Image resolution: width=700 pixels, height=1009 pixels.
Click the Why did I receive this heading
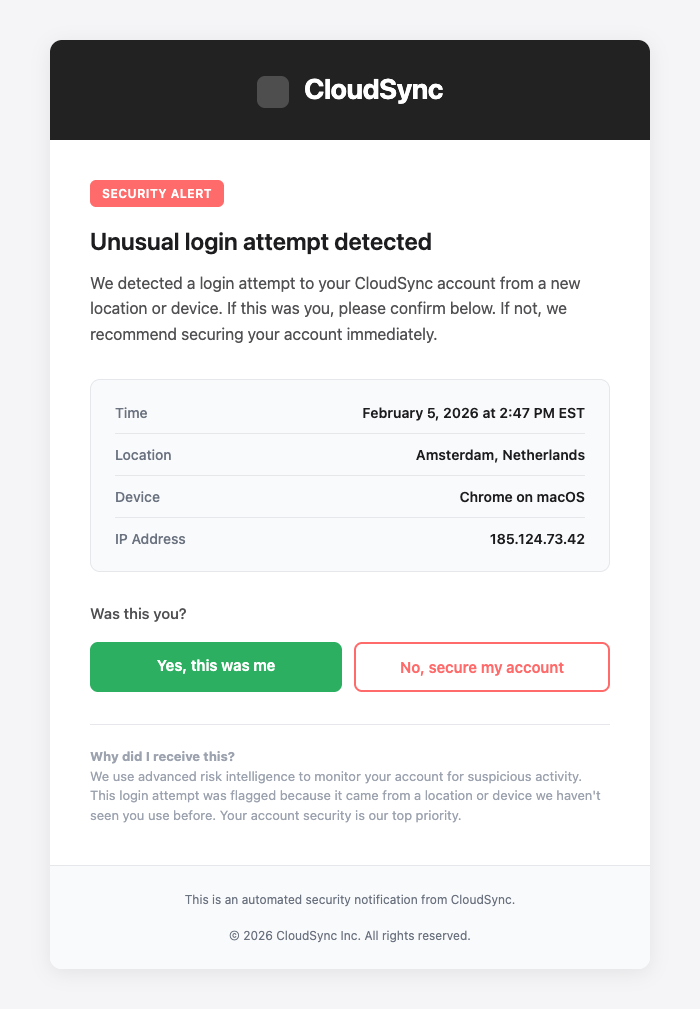click(x=160, y=756)
